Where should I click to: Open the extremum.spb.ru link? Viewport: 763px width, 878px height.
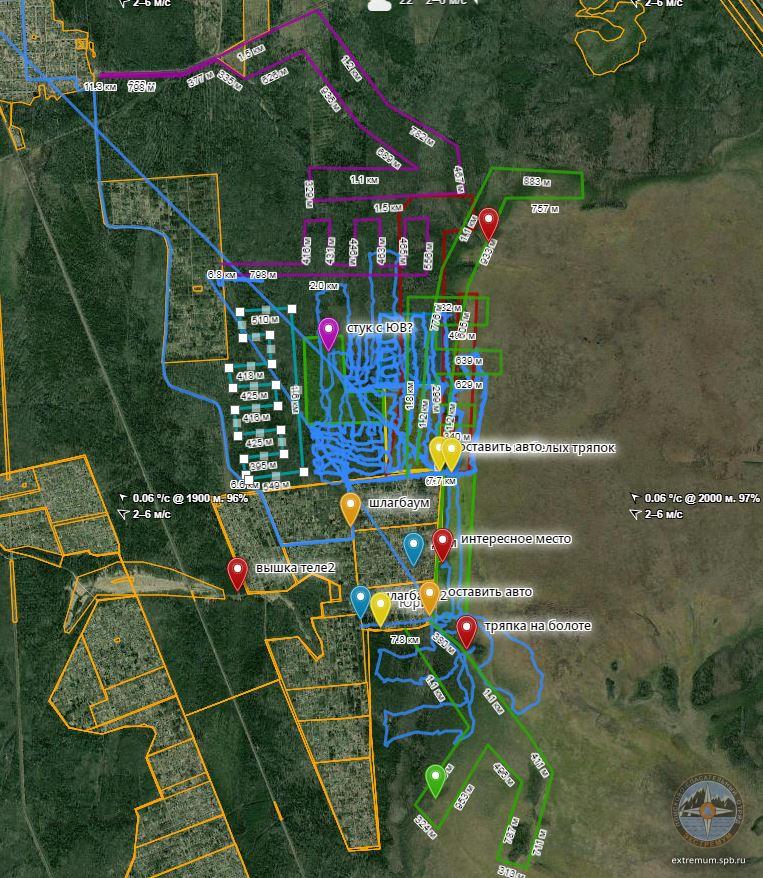(x=709, y=860)
